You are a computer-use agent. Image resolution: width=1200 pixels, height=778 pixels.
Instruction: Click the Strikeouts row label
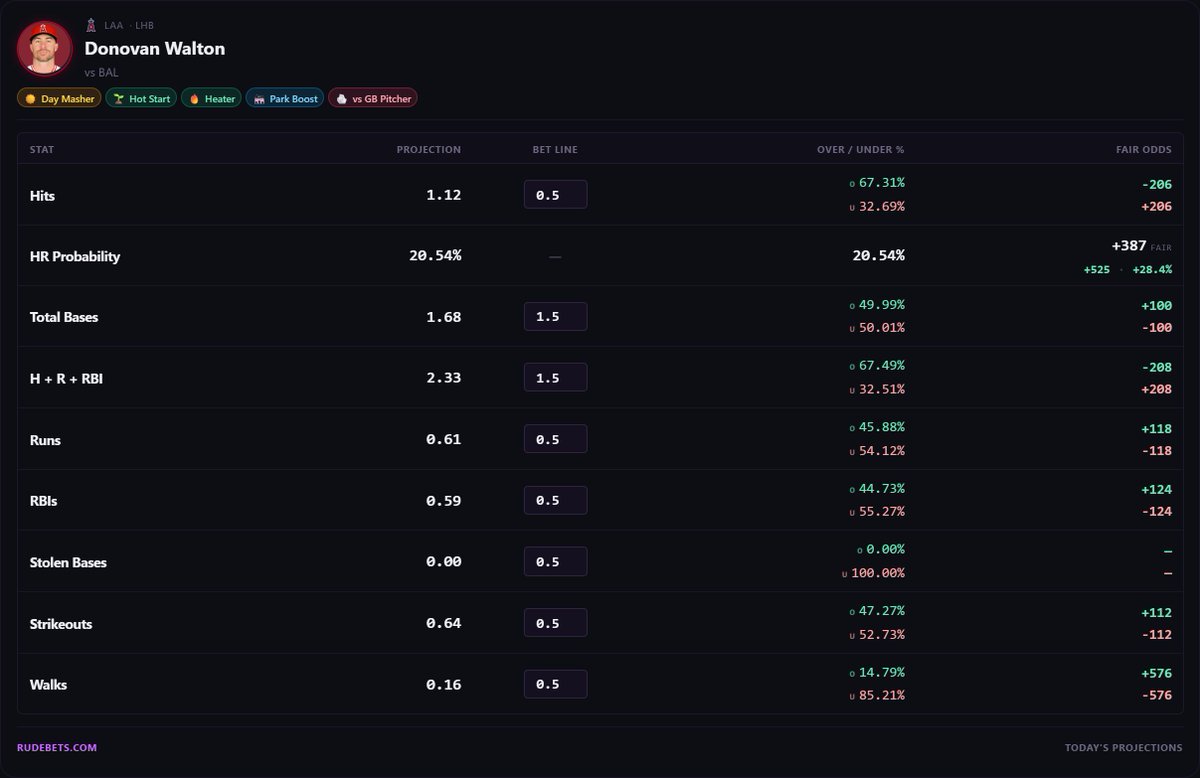click(61, 624)
